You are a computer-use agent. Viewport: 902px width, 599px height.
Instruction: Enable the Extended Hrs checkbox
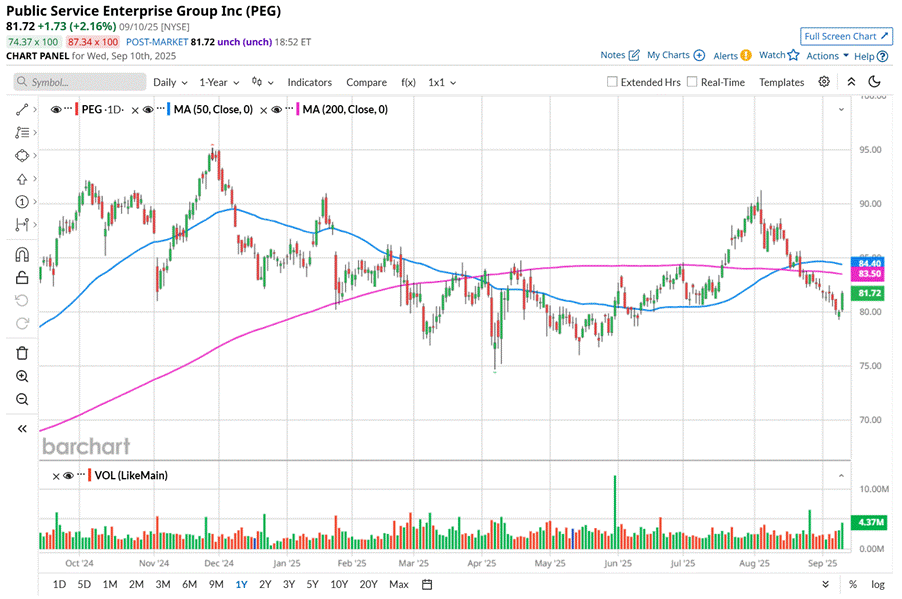click(x=612, y=82)
